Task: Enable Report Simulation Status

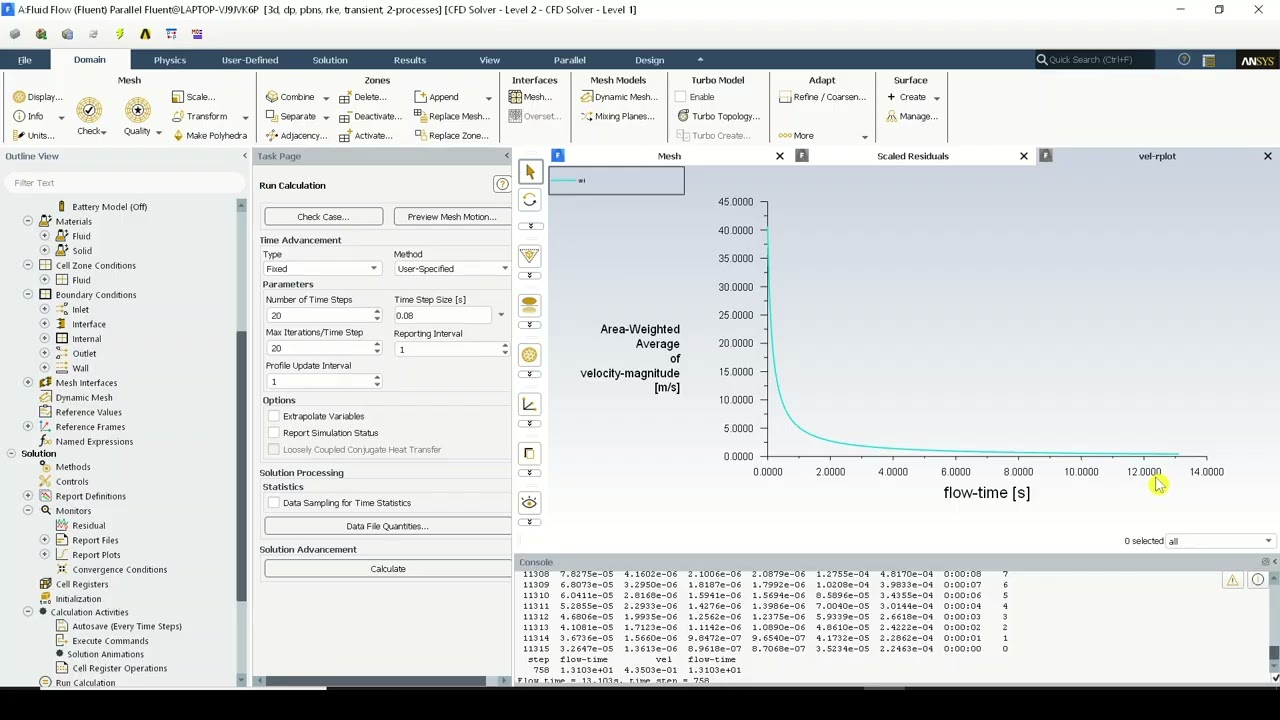Action: pyautogui.click(x=274, y=433)
